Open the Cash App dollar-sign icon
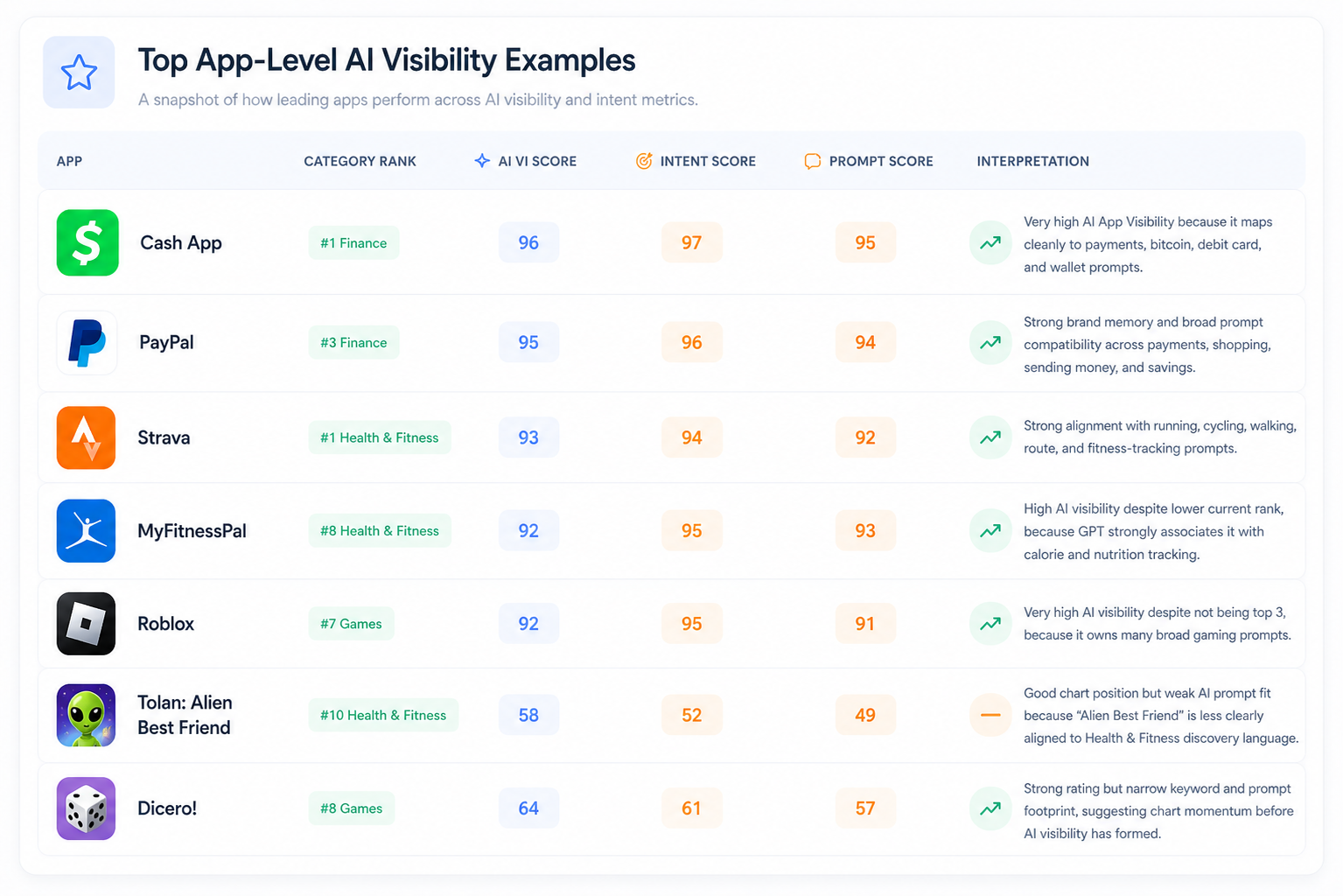The width and height of the screenshot is (1343, 896). pyautogui.click(x=87, y=242)
